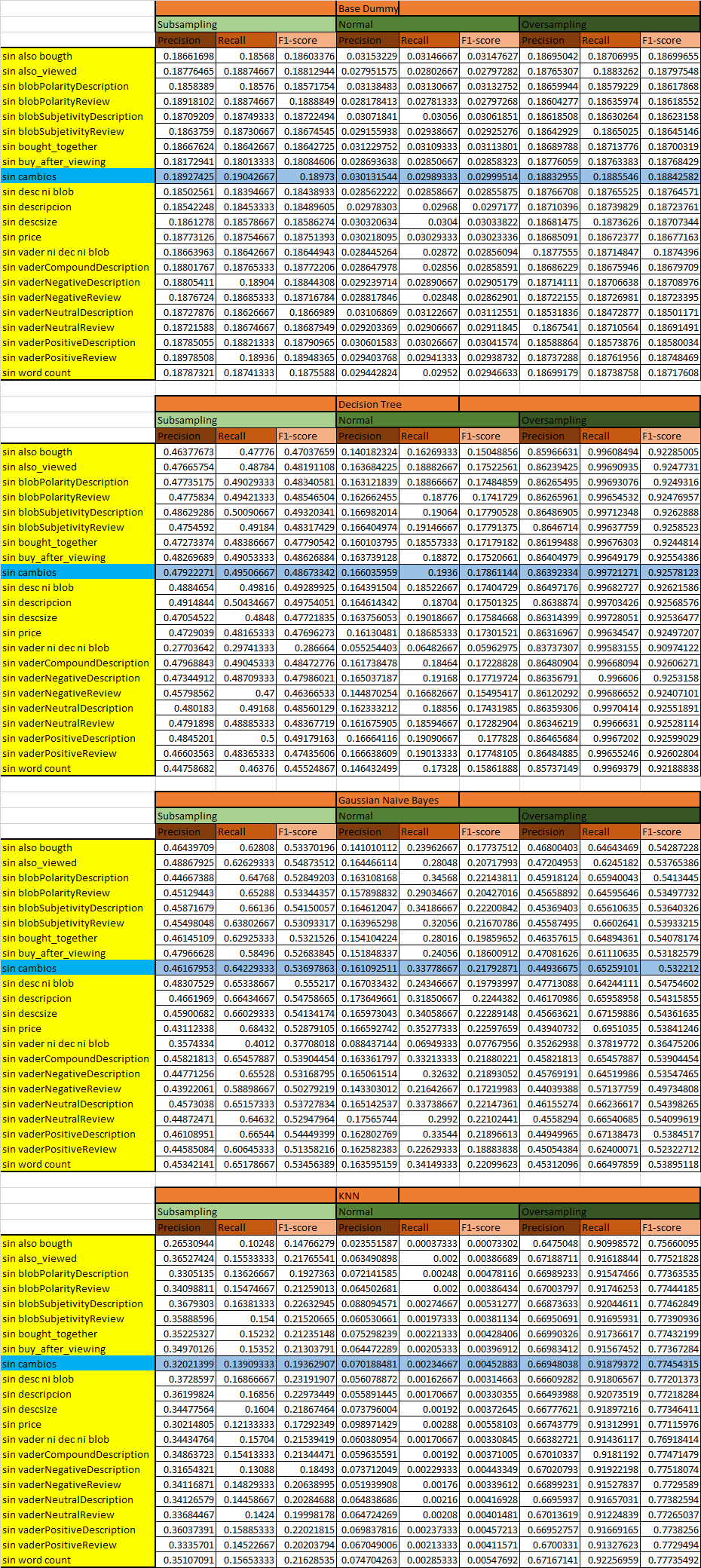Click 'sin price' label in Gaussian Naive Bayes table

[x=78, y=1029]
